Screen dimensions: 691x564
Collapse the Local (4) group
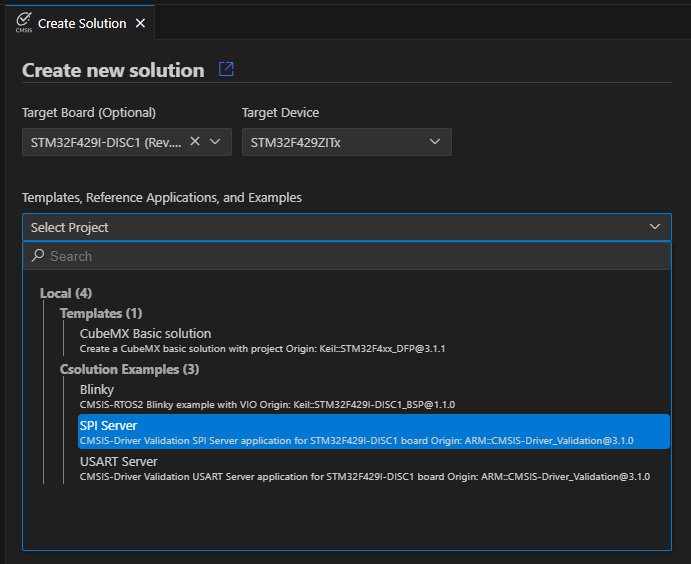66,293
